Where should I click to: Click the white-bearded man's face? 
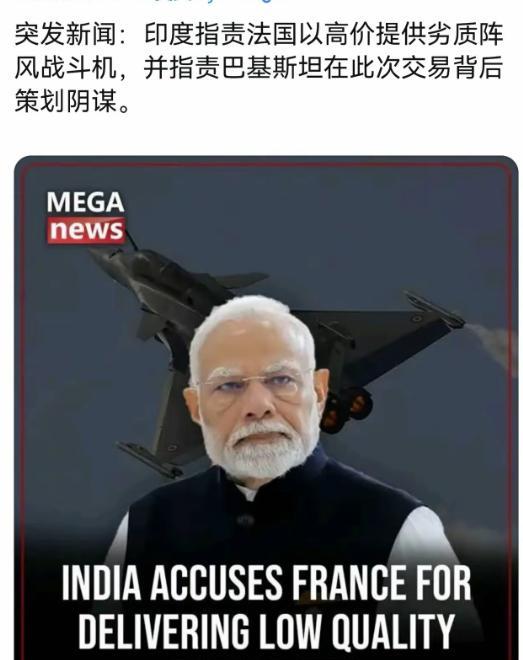click(252, 404)
